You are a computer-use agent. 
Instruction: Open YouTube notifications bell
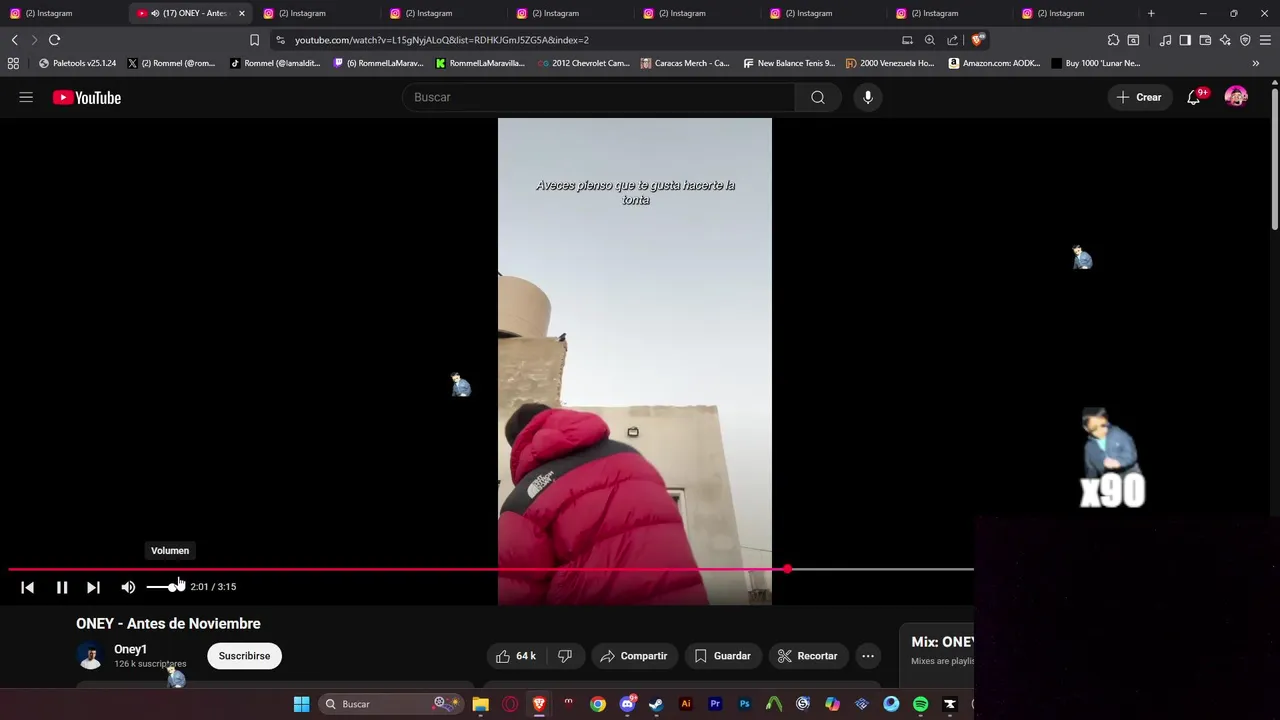pyautogui.click(x=1194, y=97)
